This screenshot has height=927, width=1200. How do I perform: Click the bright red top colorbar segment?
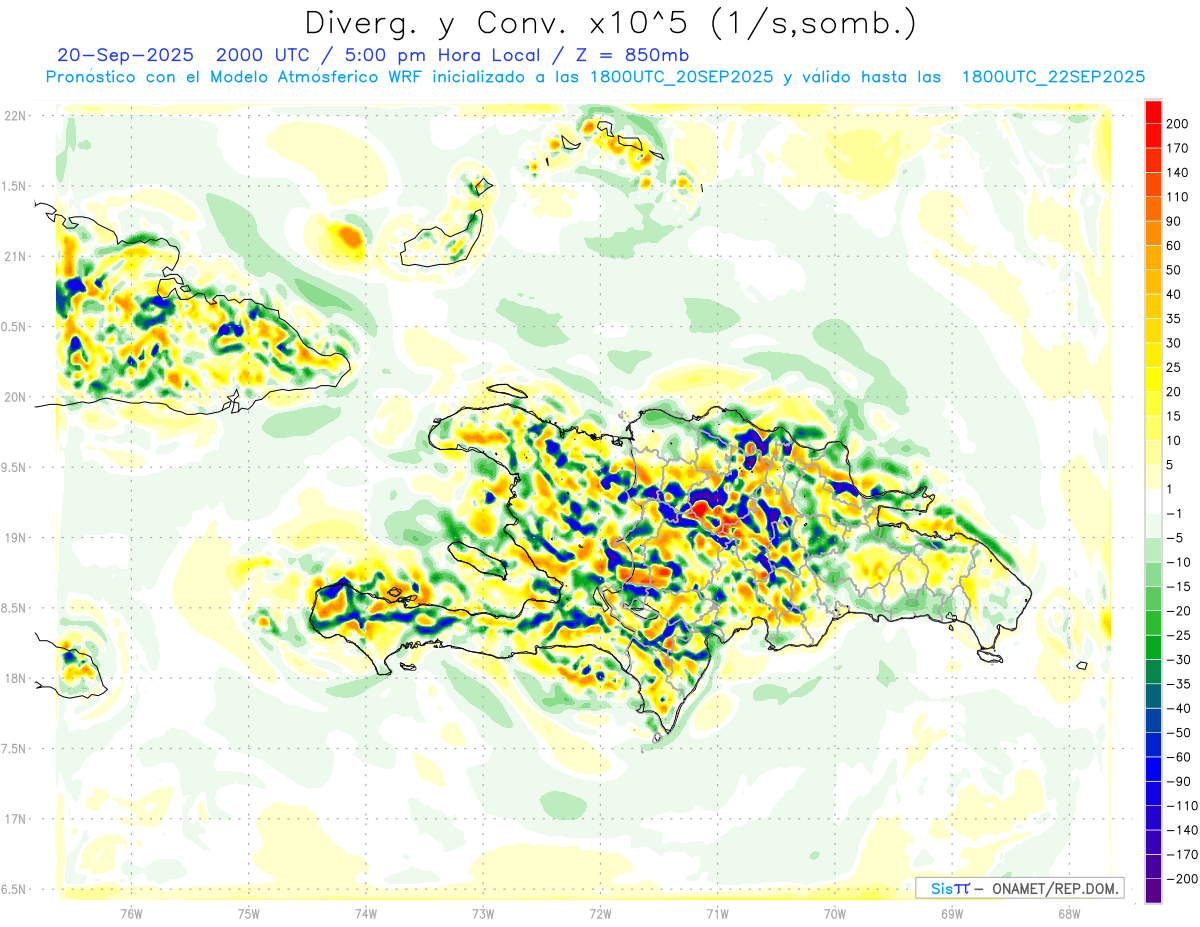(1154, 111)
